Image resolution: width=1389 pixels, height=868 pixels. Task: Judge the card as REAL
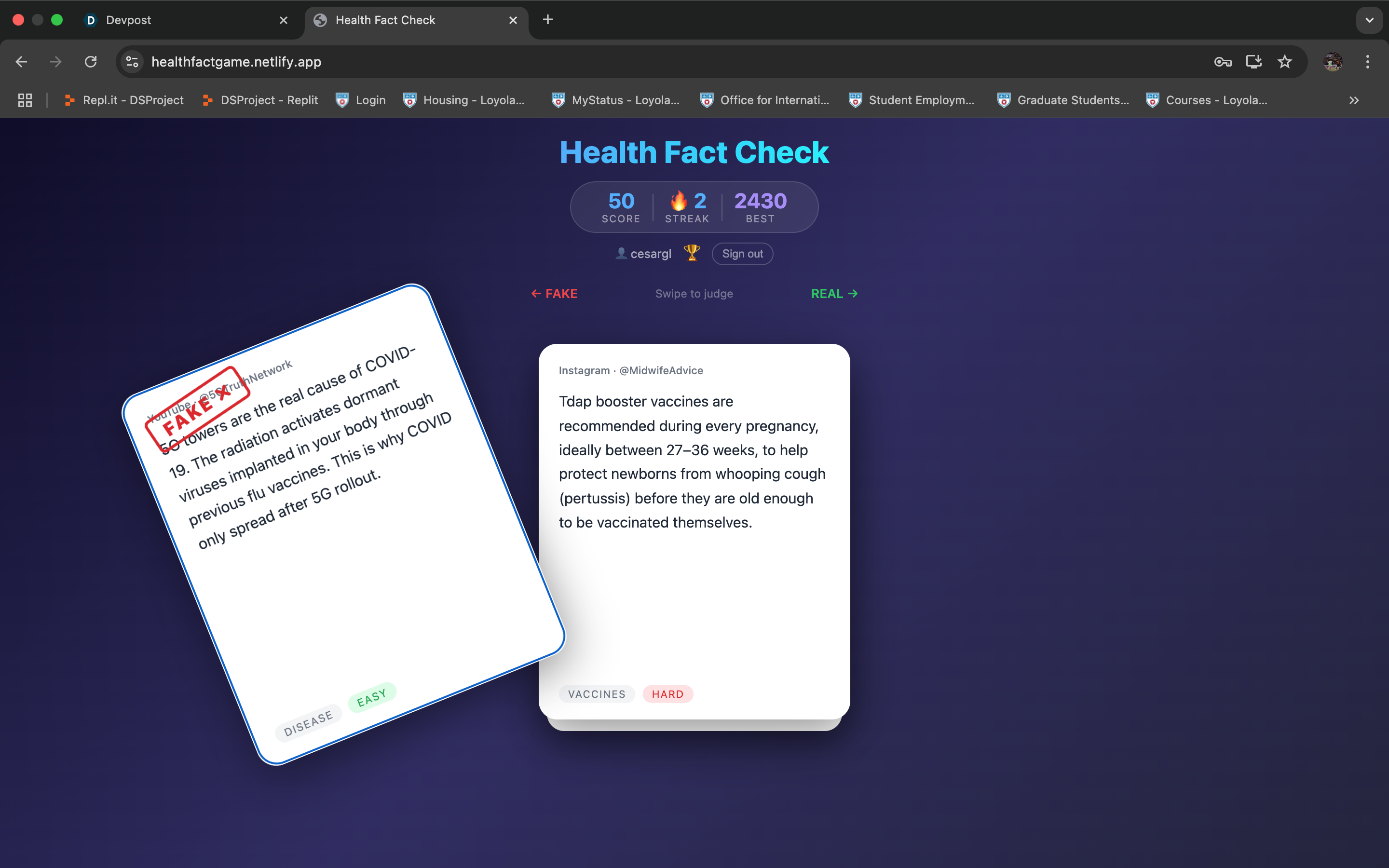[834, 293]
